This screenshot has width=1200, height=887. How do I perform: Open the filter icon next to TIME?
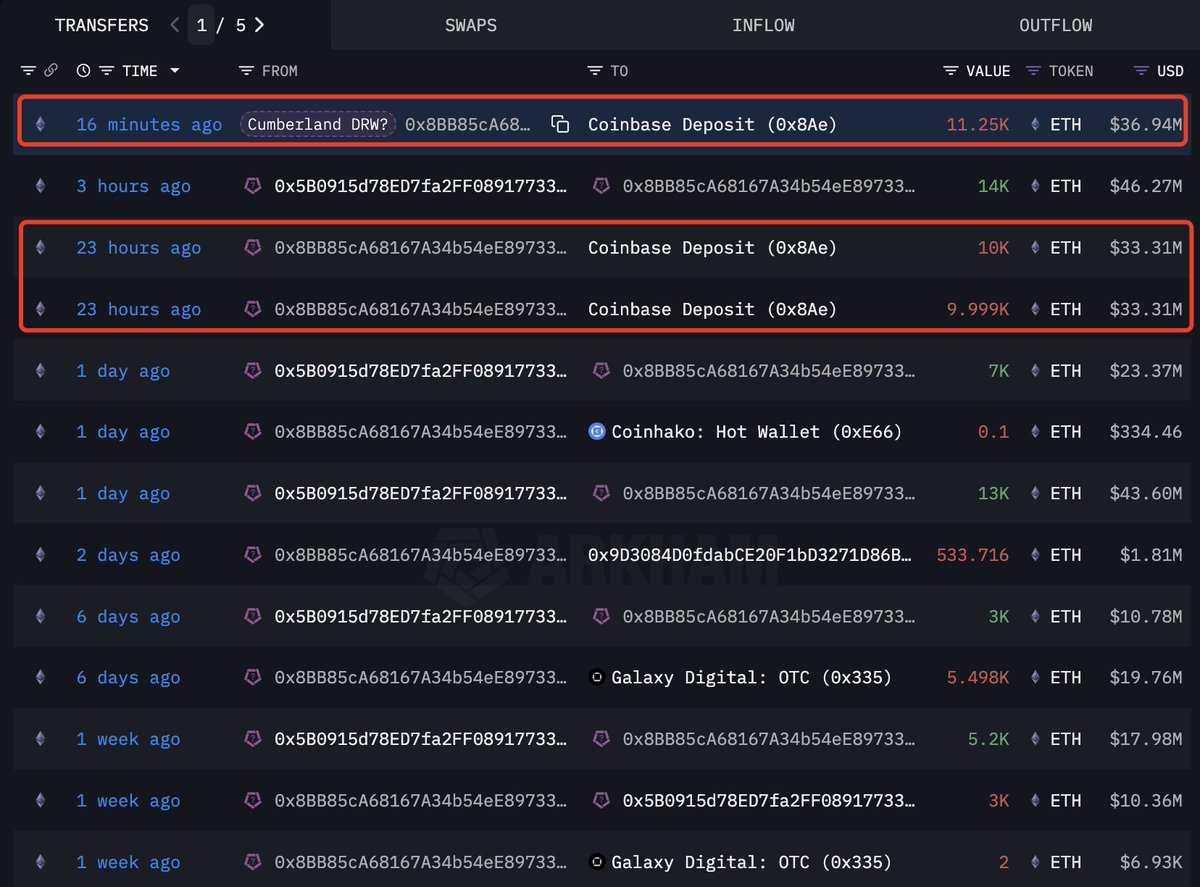106,71
